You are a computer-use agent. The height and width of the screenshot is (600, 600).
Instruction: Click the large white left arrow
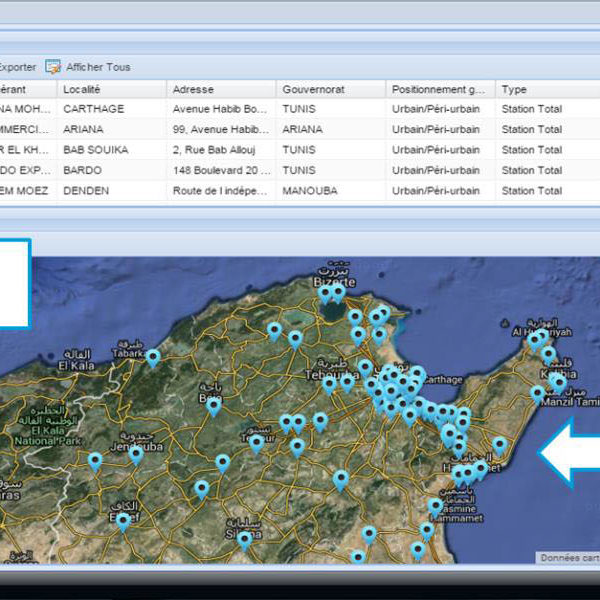tap(569, 453)
